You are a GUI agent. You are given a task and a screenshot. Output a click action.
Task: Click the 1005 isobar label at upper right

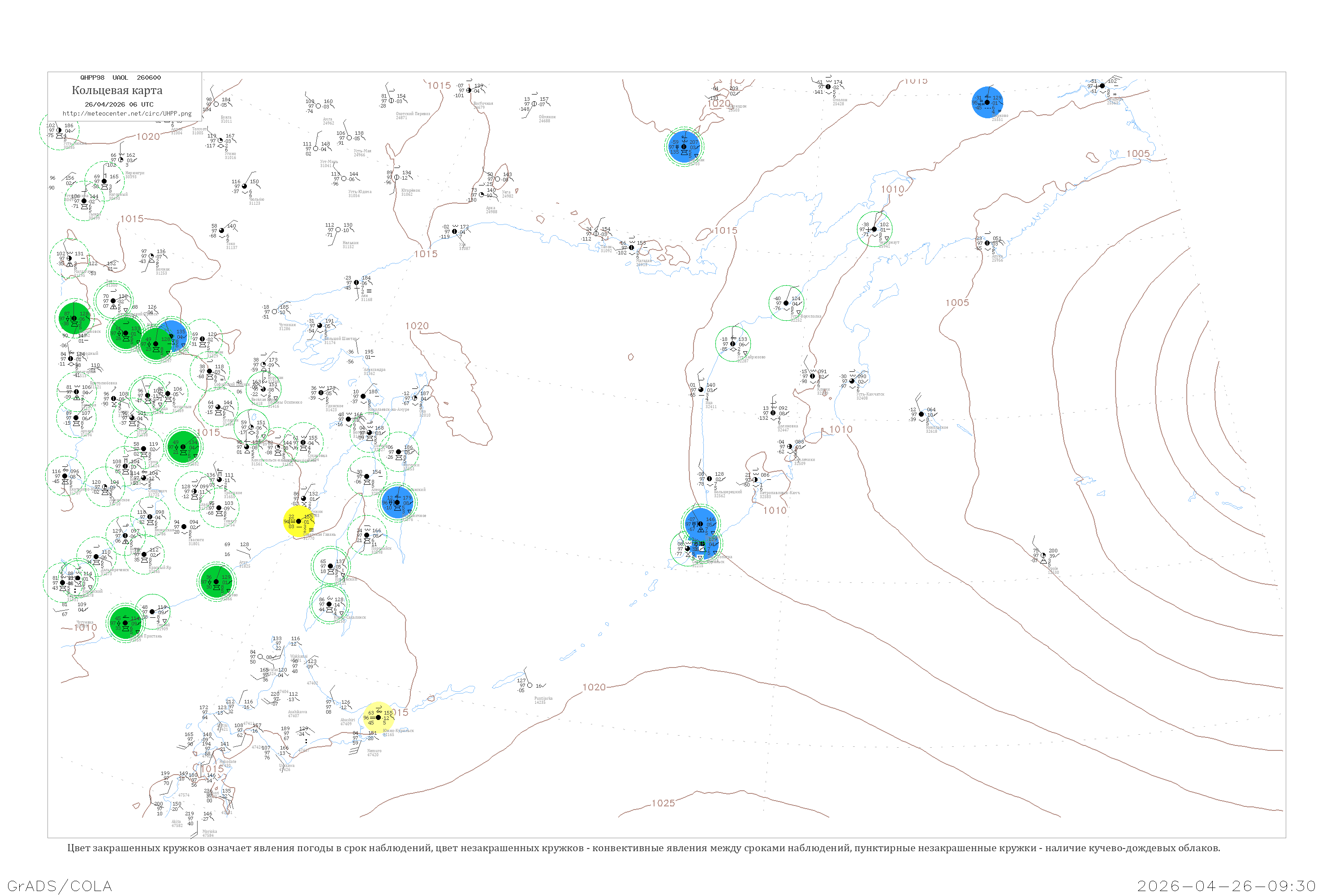coord(1138,154)
